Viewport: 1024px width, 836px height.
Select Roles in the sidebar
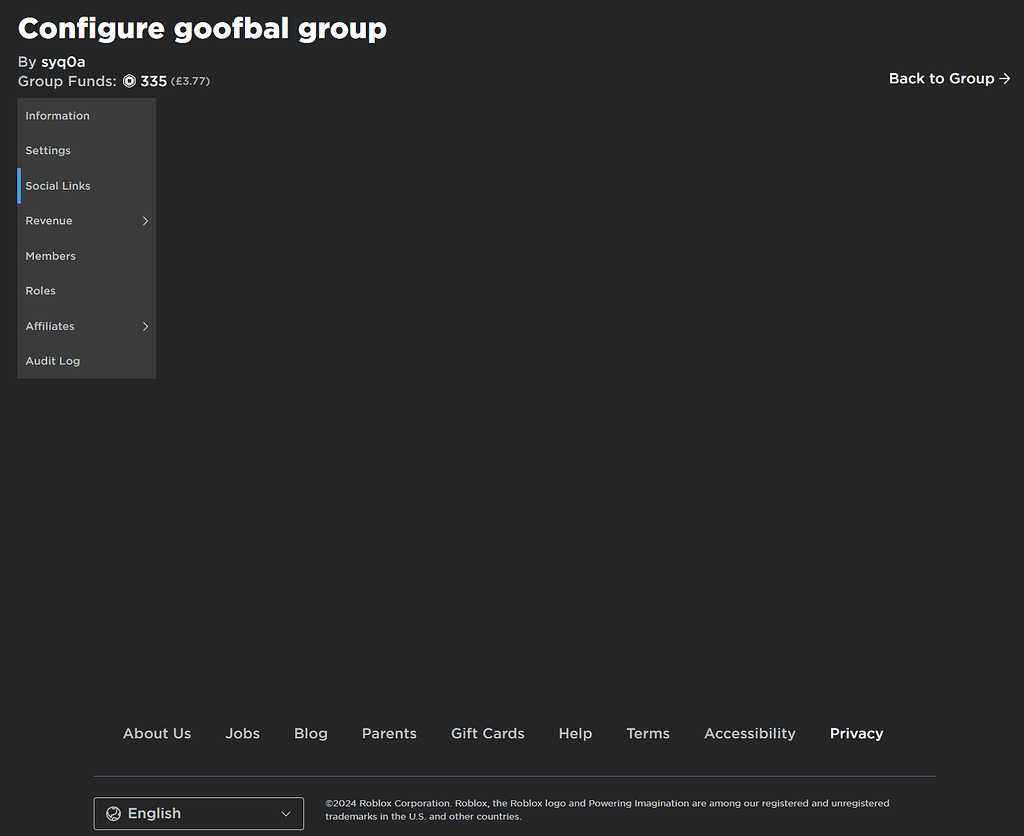tap(40, 290)
